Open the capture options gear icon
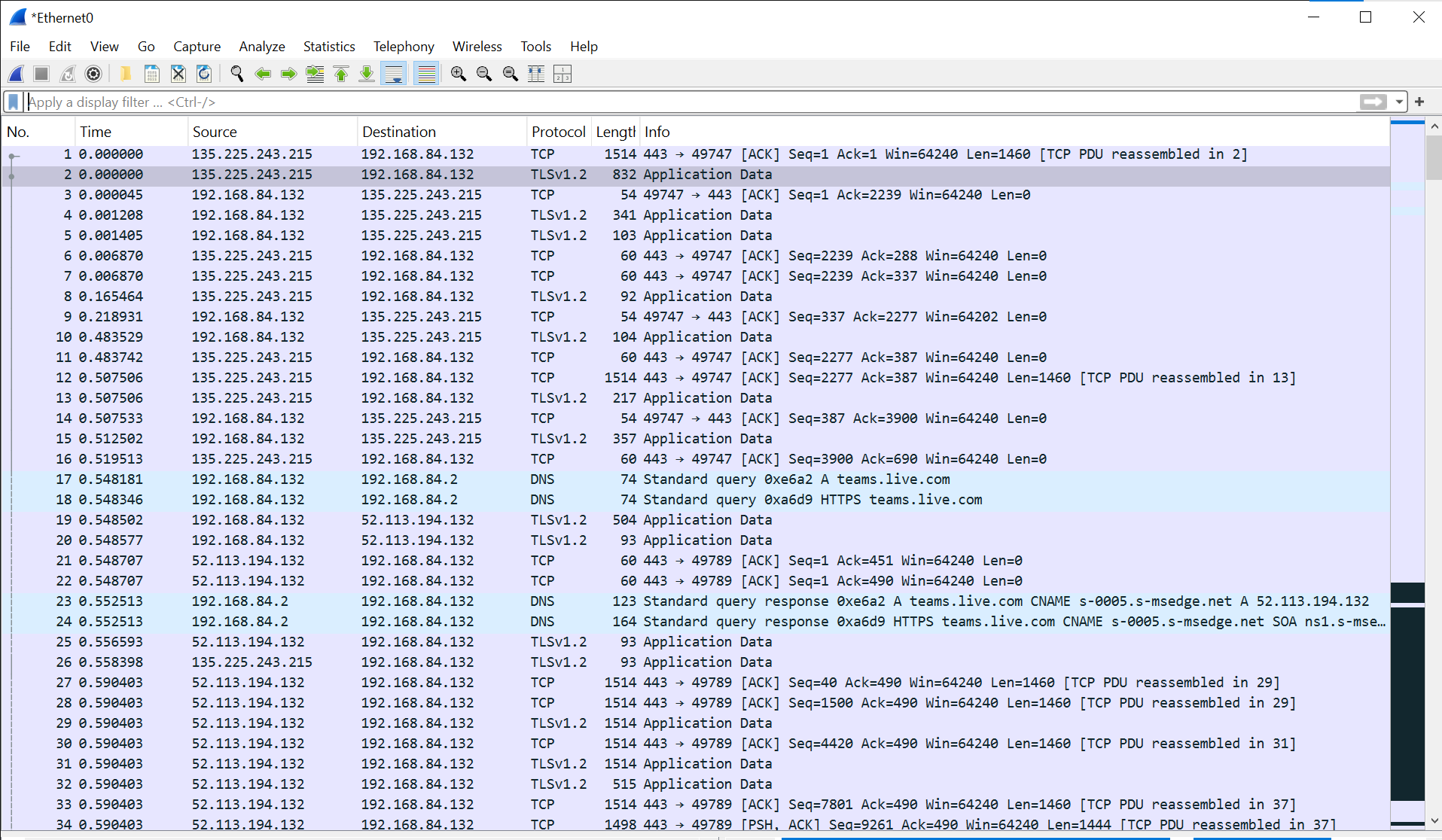 (x=93, y=74)
